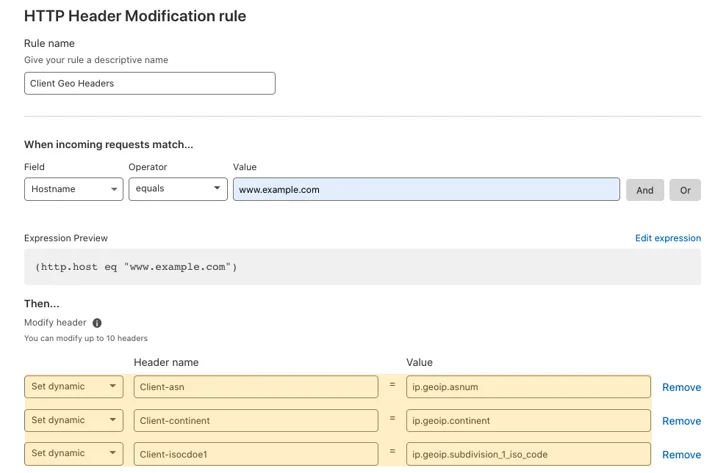Click the Or button
This screenshot has width=715, height=473.
click(685, 190)
